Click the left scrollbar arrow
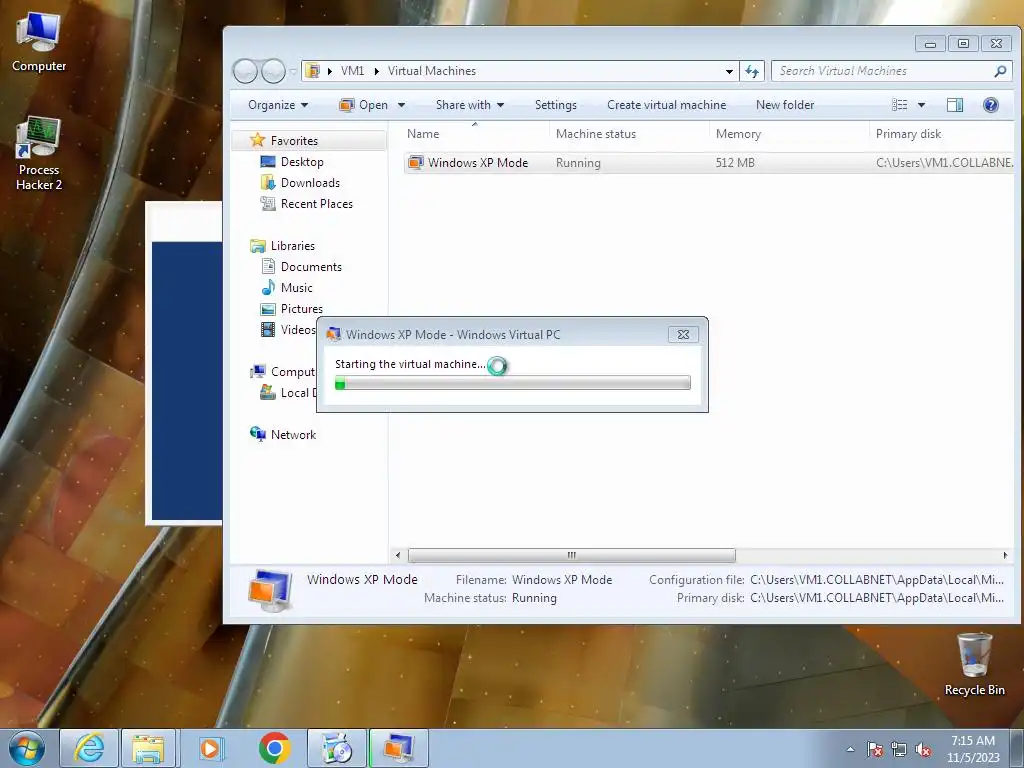 (x=398, y=555)
